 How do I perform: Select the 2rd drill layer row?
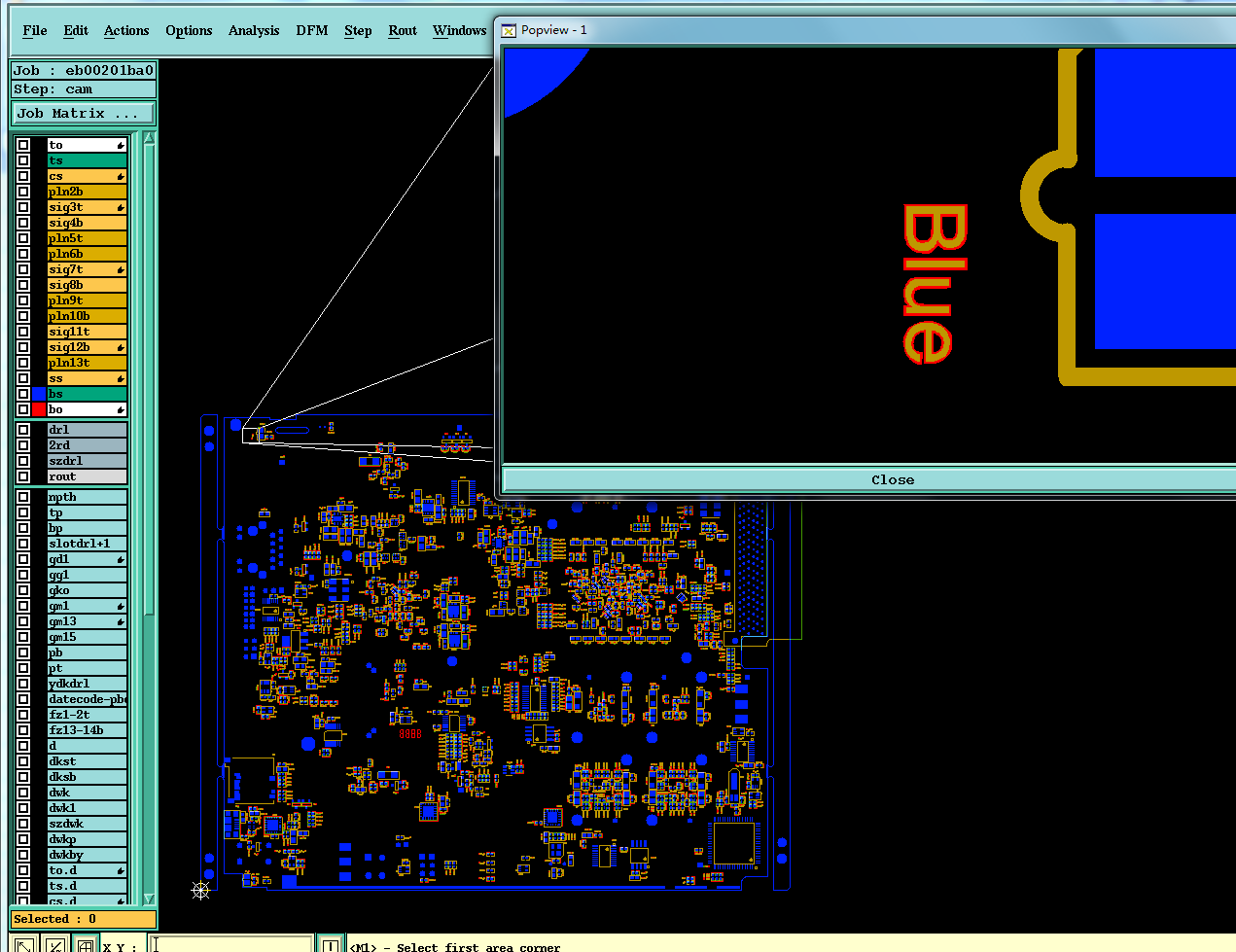(x=88, y=445)
